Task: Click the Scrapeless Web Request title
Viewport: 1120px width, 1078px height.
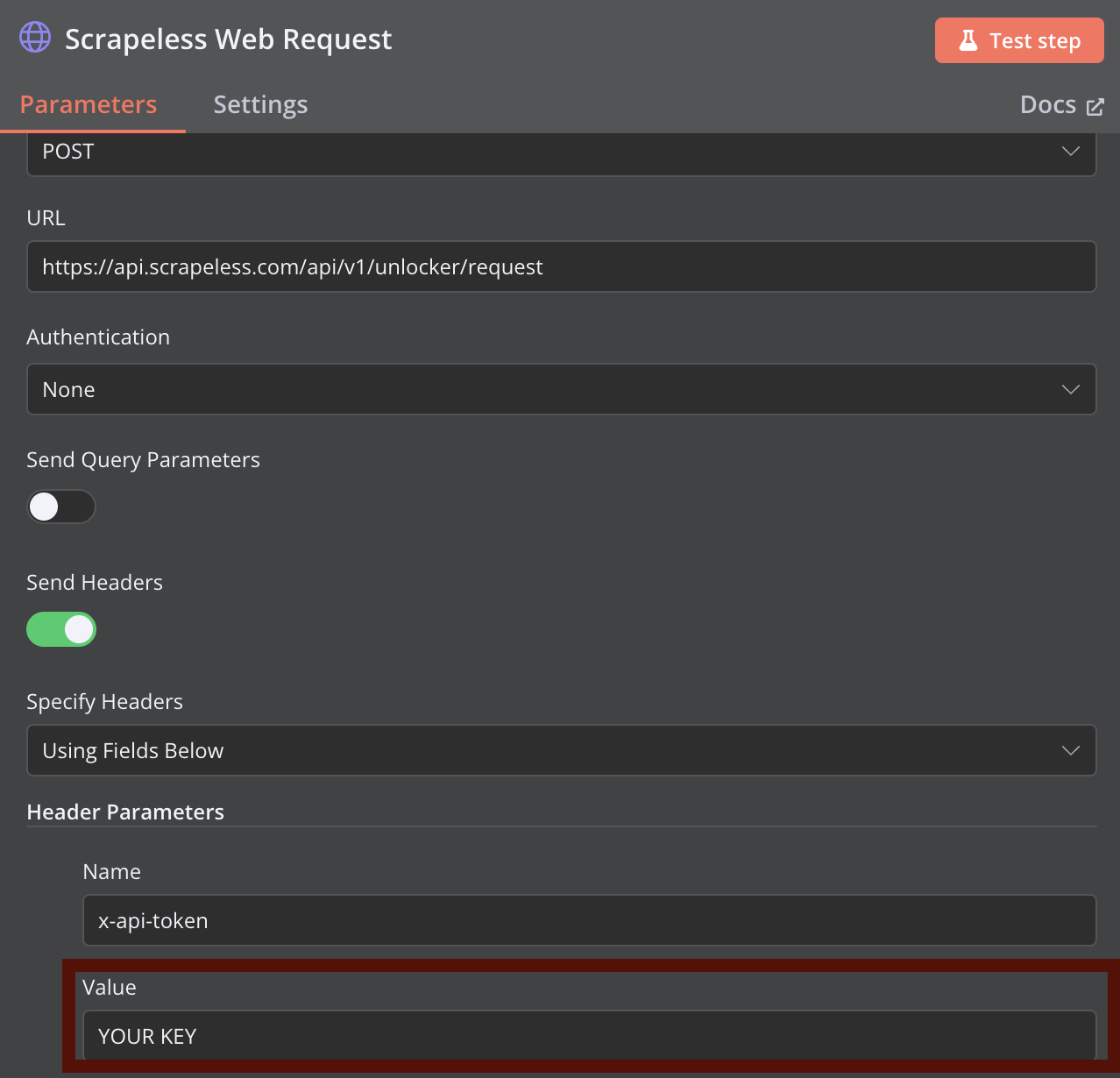Action: point(229,39)
